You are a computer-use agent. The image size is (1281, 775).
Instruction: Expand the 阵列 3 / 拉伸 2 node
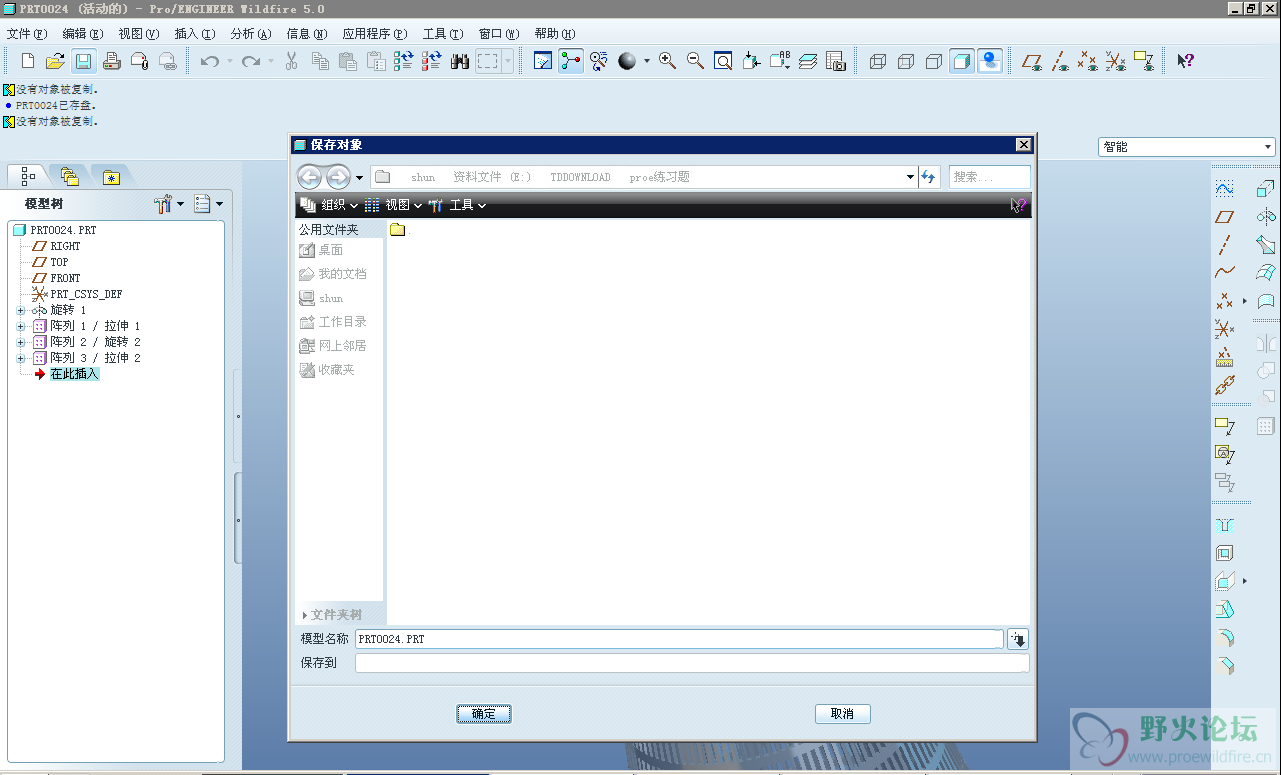click(21, 358)
